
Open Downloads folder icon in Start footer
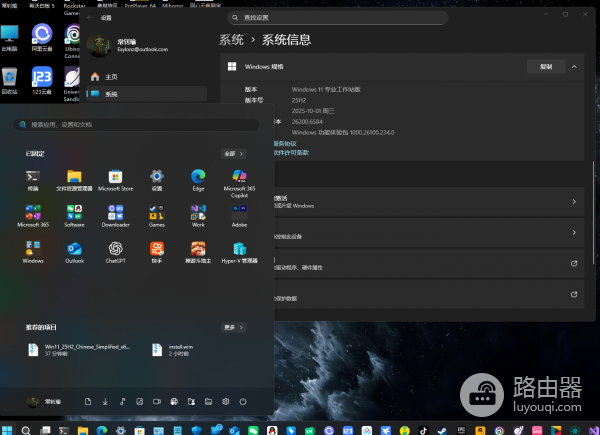[x=105, y=401]
